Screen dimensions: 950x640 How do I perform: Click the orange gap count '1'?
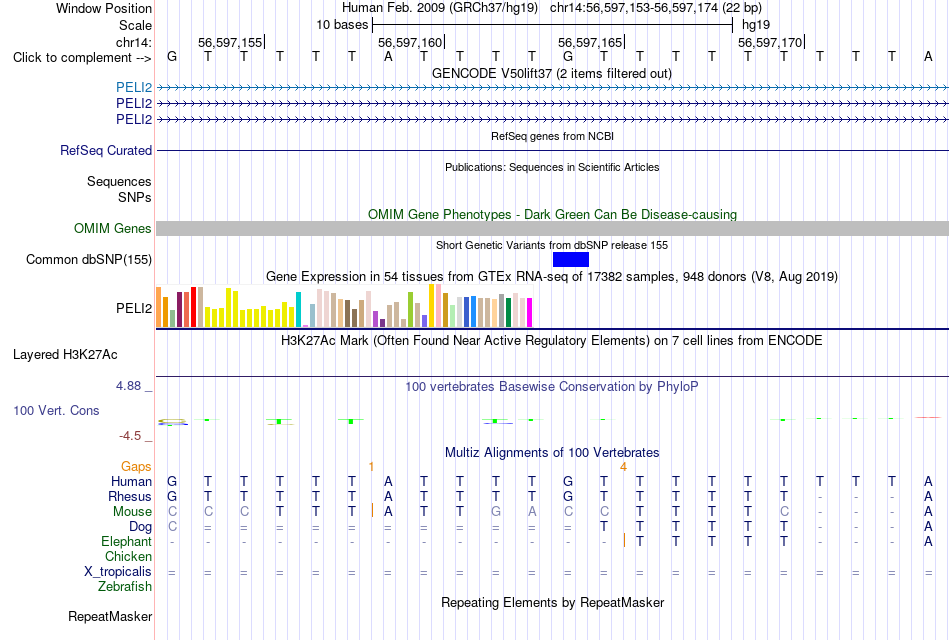[x=371, y=467]
